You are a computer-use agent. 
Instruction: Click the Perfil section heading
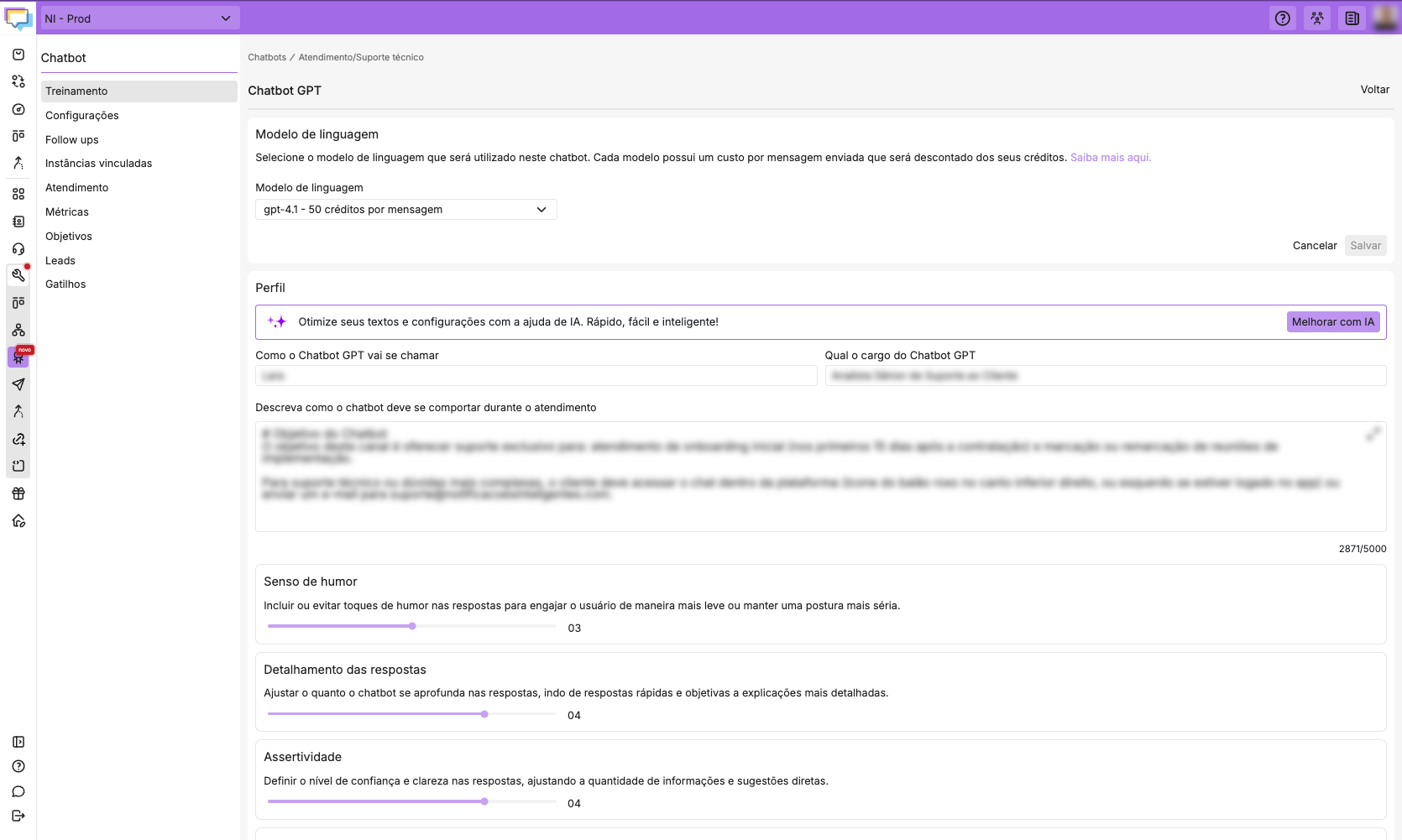click(270, 288)
